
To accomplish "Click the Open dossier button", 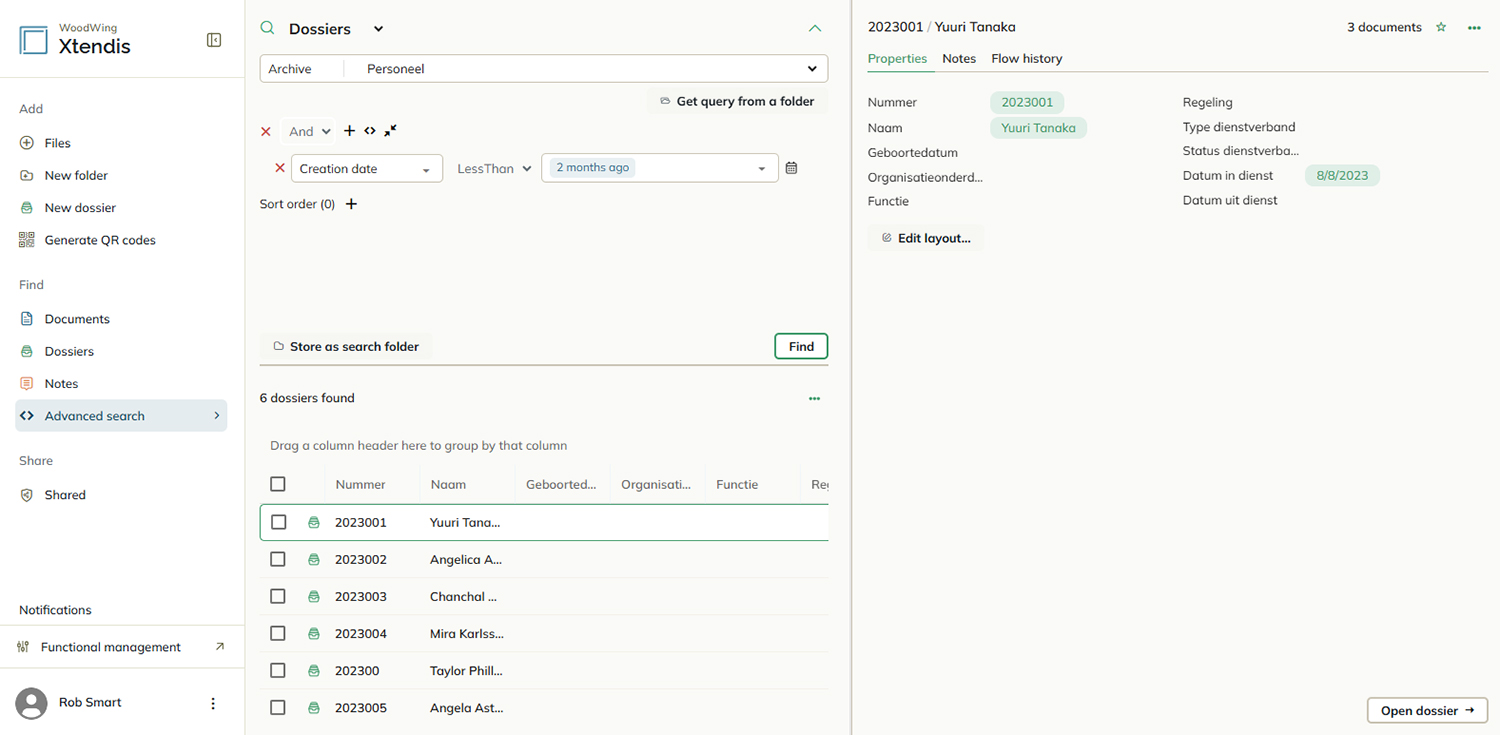I will click(x=1427, y=710).
